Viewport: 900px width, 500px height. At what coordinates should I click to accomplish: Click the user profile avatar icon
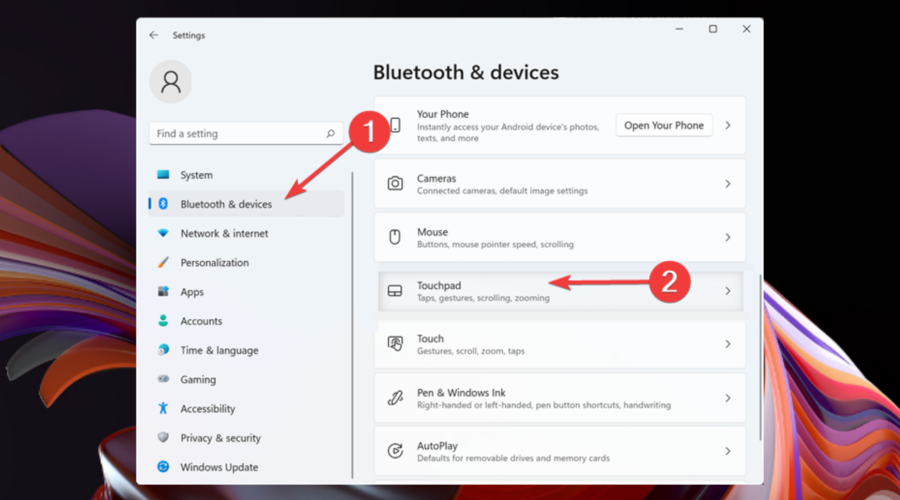coord(170,82)
